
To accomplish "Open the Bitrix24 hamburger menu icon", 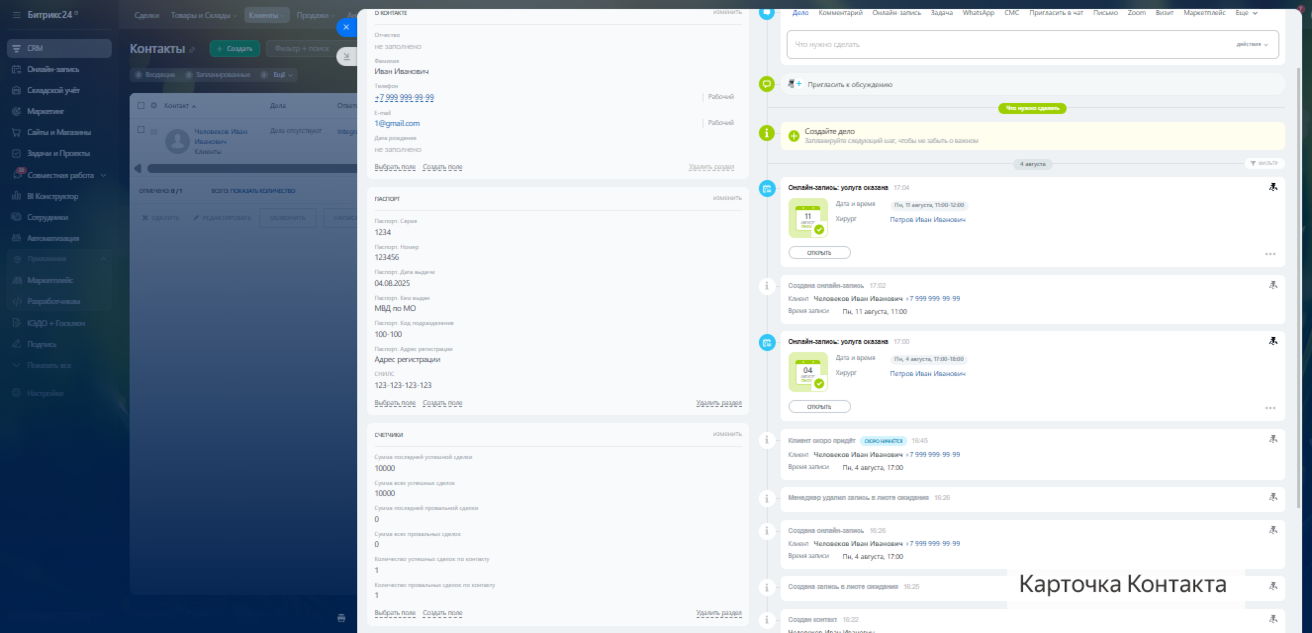I will coord(16,14).
